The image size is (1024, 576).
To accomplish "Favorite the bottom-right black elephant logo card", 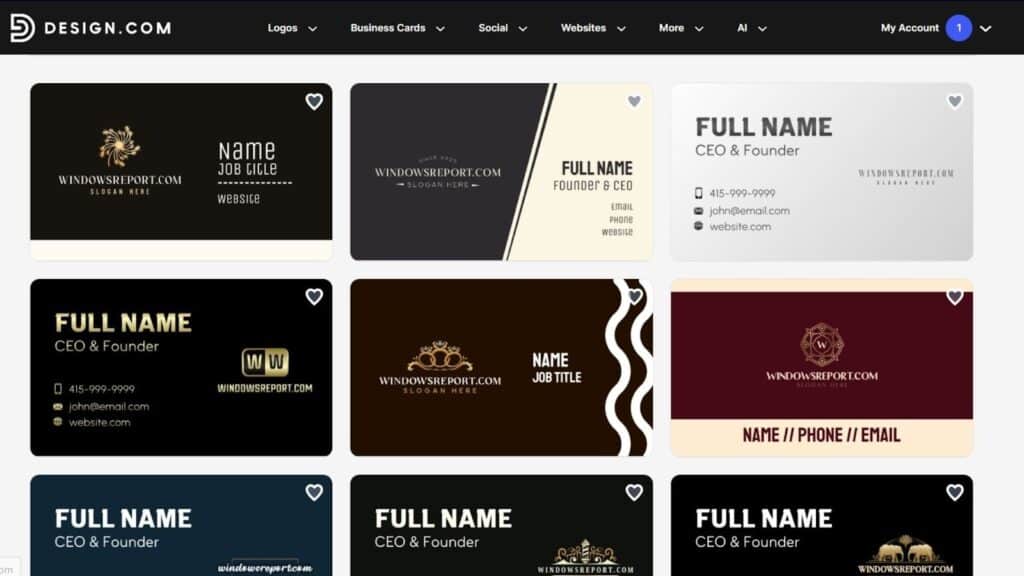I will click(954, 492).
